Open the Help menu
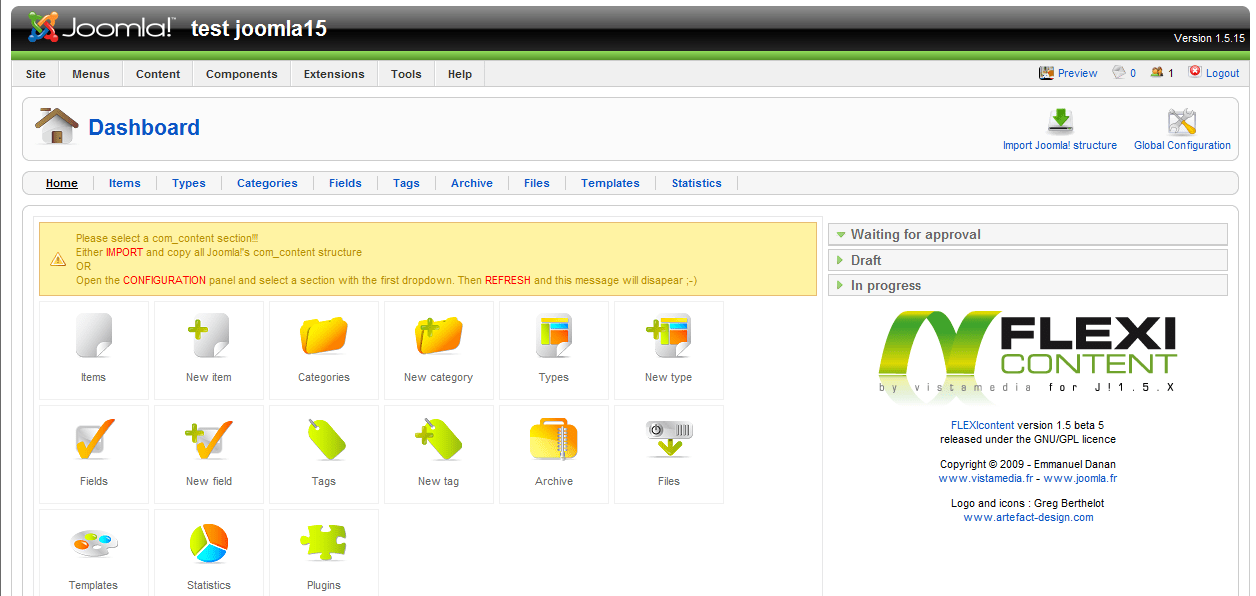The height and width of the screenshot is (596, 1256). (x=460, y=74)
